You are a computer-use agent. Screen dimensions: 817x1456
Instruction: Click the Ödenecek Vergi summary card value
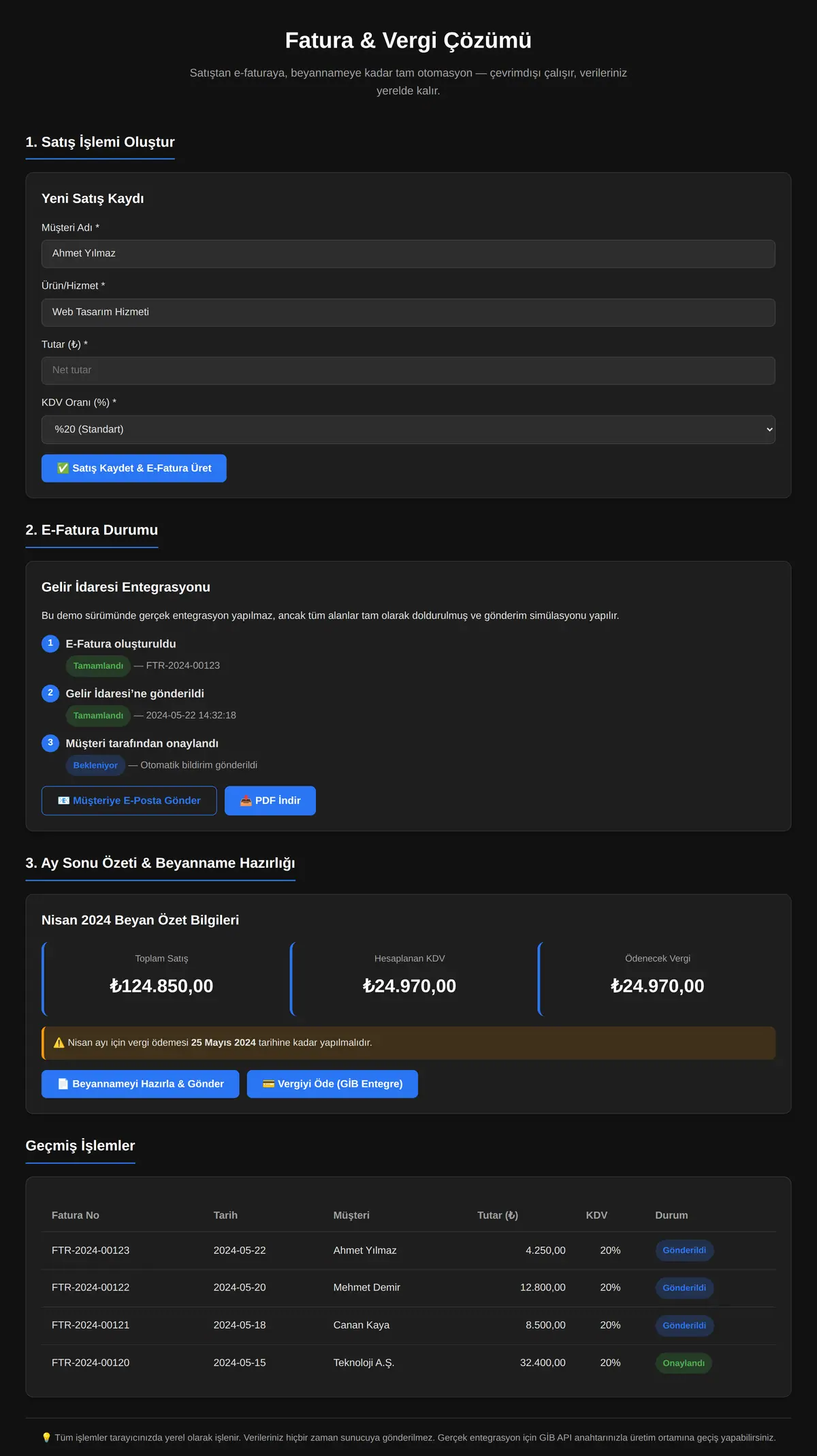(658, 986)
